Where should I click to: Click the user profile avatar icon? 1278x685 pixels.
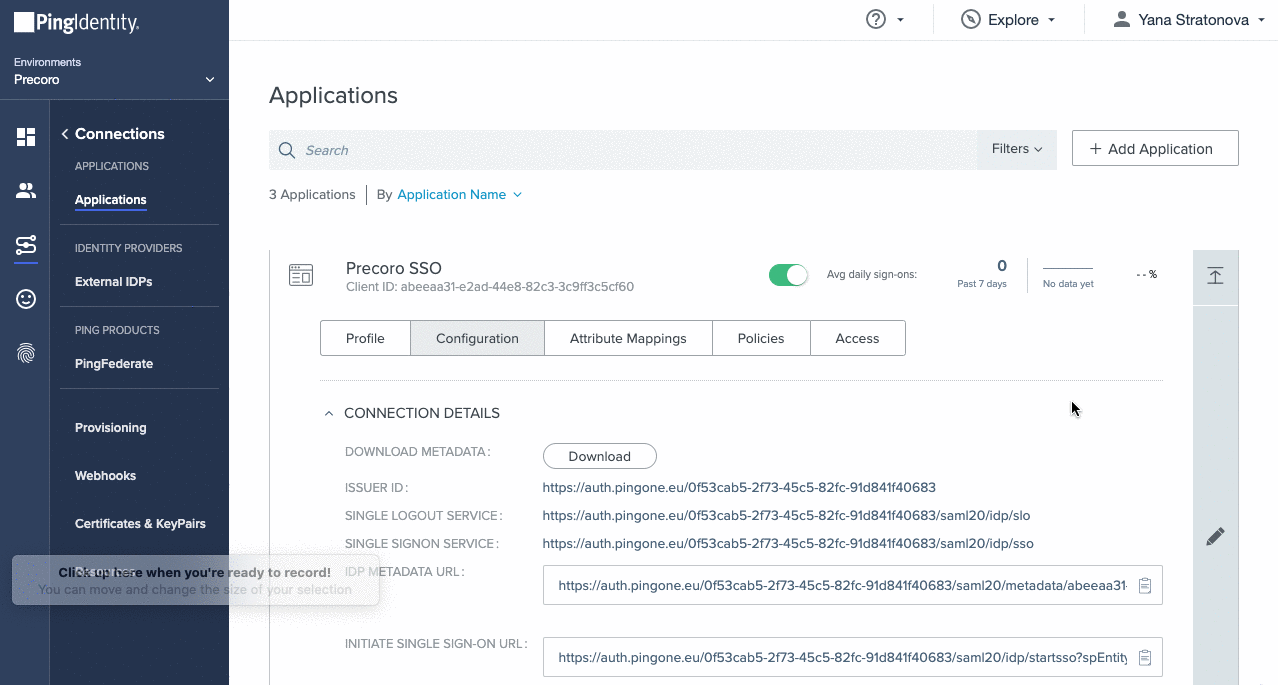pyautogui.click(x=1121, y=20)
